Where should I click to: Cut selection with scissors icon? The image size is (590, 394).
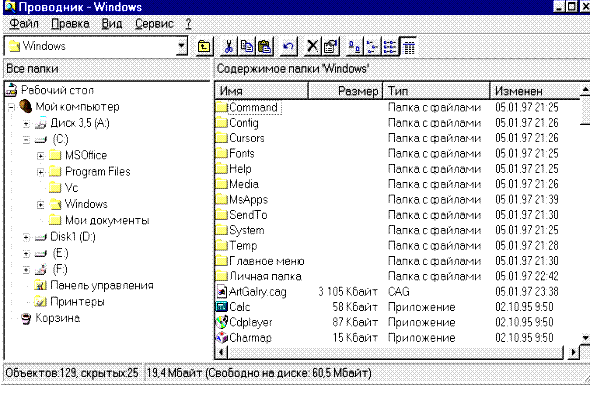click(x=228, y=47)
